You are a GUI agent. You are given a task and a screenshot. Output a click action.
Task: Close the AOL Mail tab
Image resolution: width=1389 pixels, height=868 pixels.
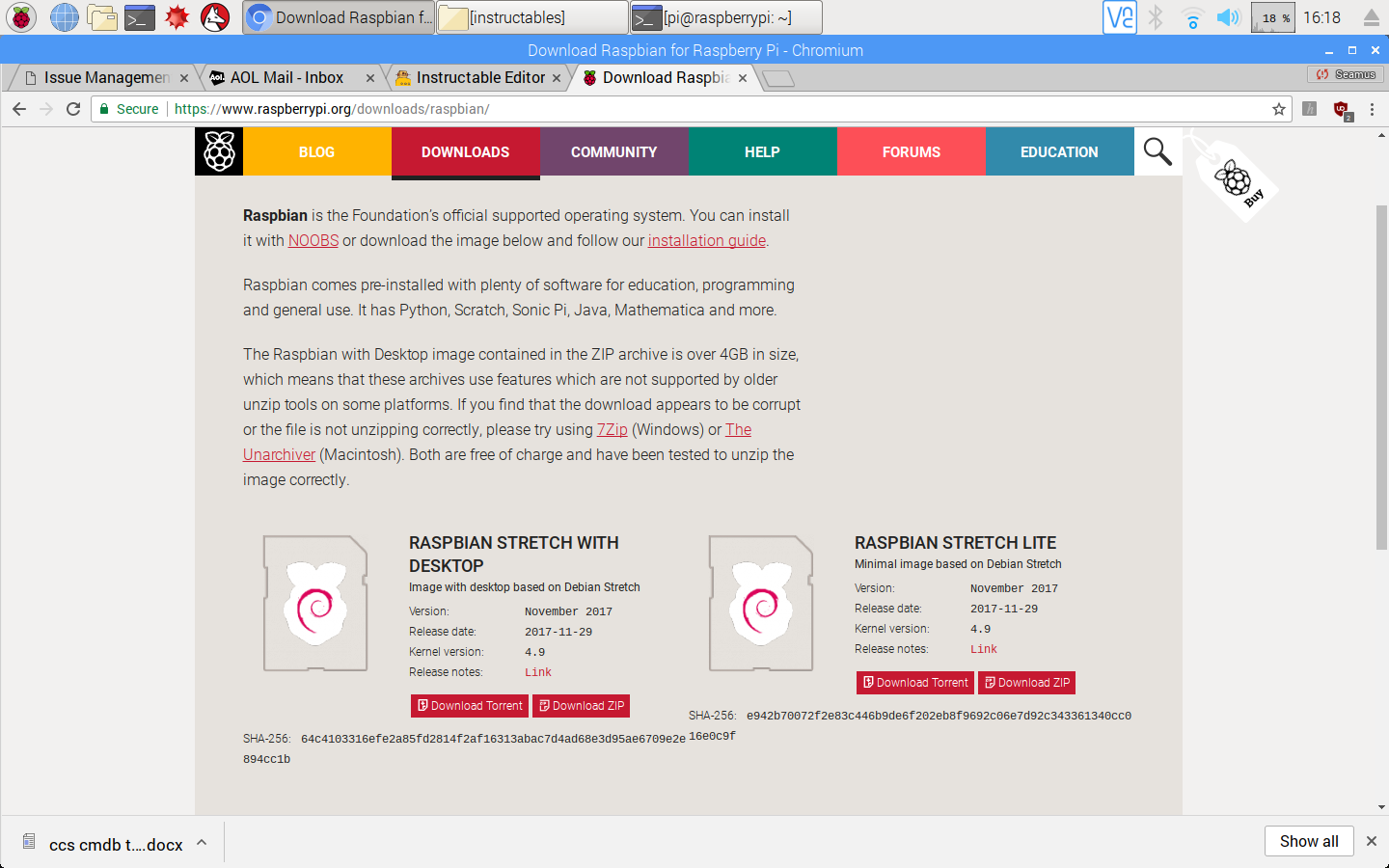(370, 78)
